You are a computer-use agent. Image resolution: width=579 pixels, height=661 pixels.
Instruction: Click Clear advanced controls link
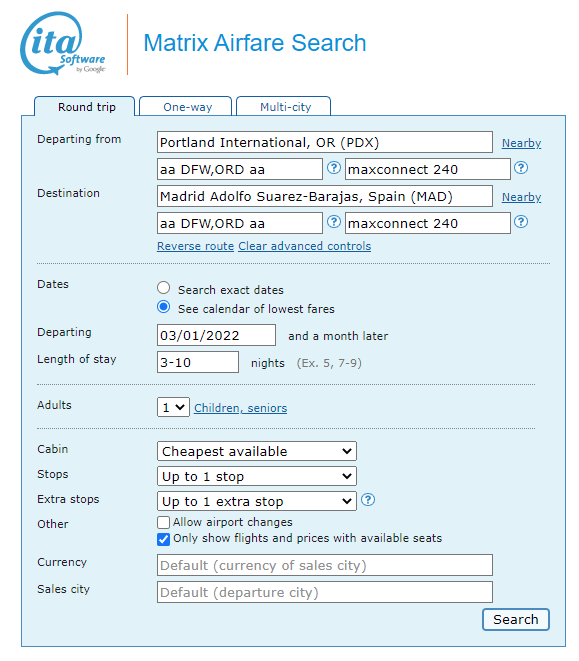pyautogui.click(x=304, y=246)
